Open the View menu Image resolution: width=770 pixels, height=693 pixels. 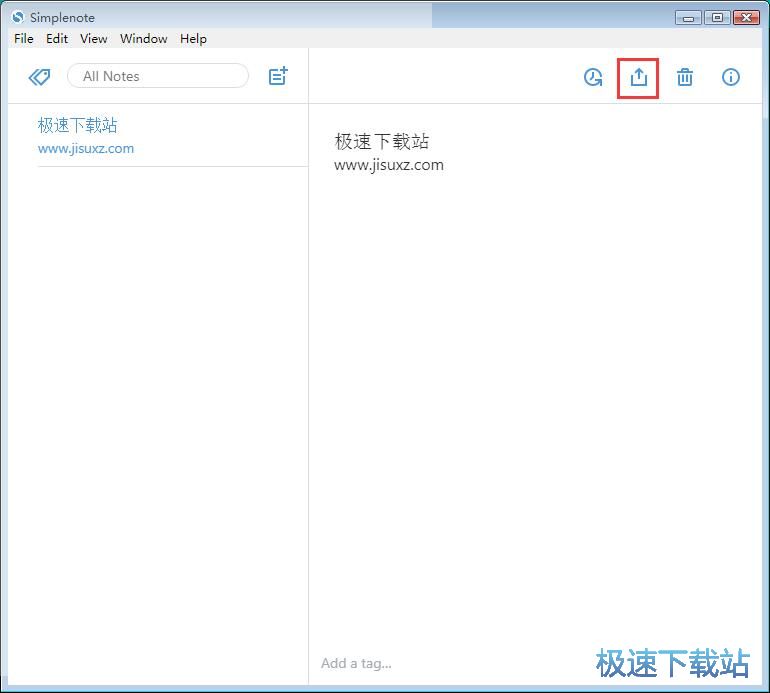click(x=93, y=38)
